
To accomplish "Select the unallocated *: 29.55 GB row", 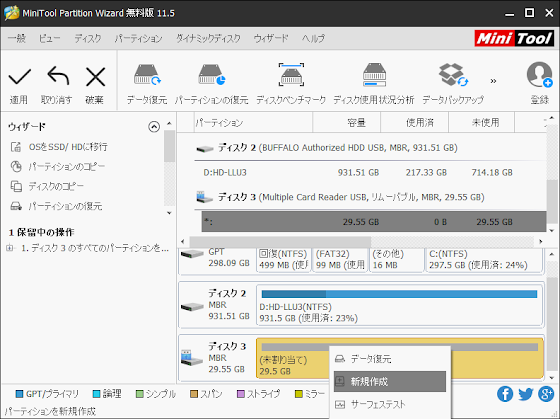I will 374,222.
